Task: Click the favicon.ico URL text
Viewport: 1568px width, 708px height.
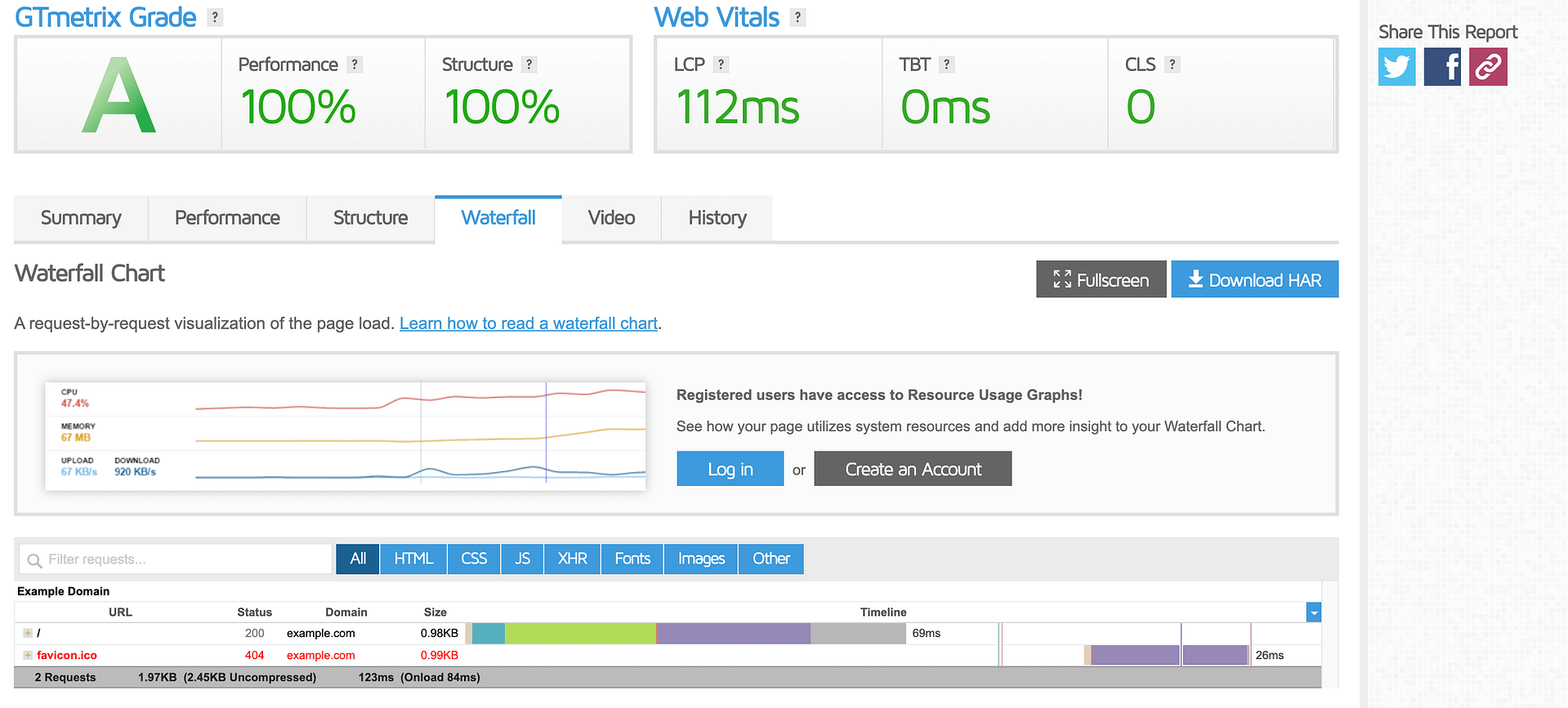Action: (x=67, y=655)
